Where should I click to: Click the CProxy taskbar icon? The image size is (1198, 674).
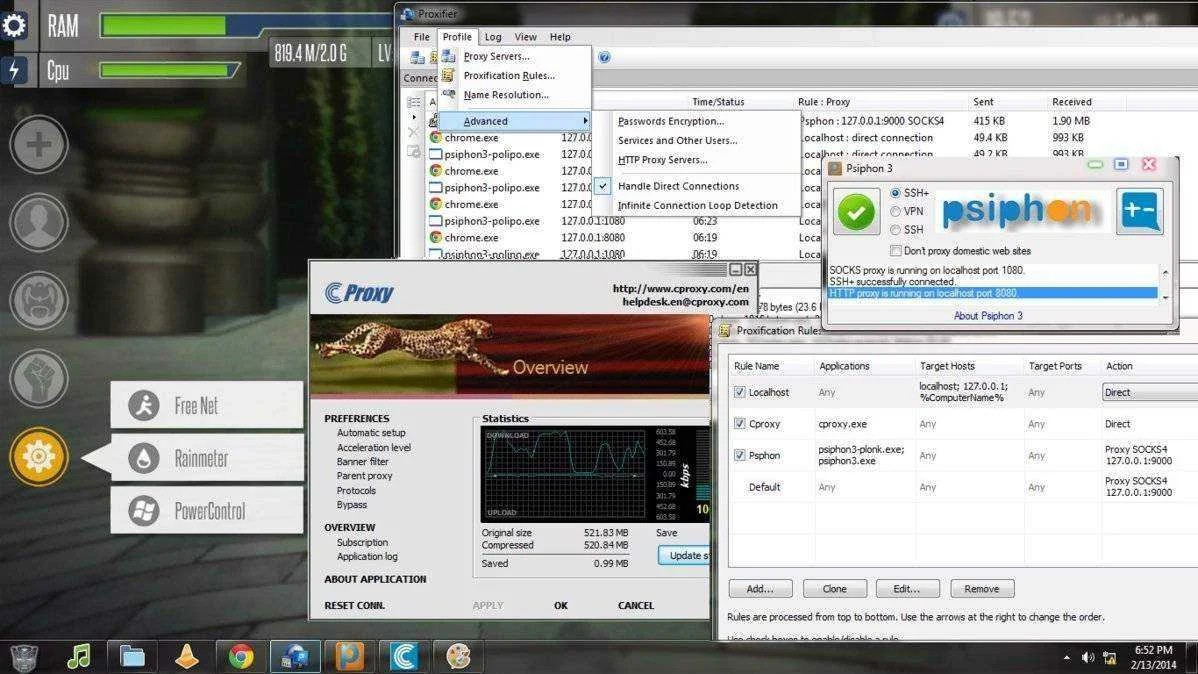[x=404, y=656]
